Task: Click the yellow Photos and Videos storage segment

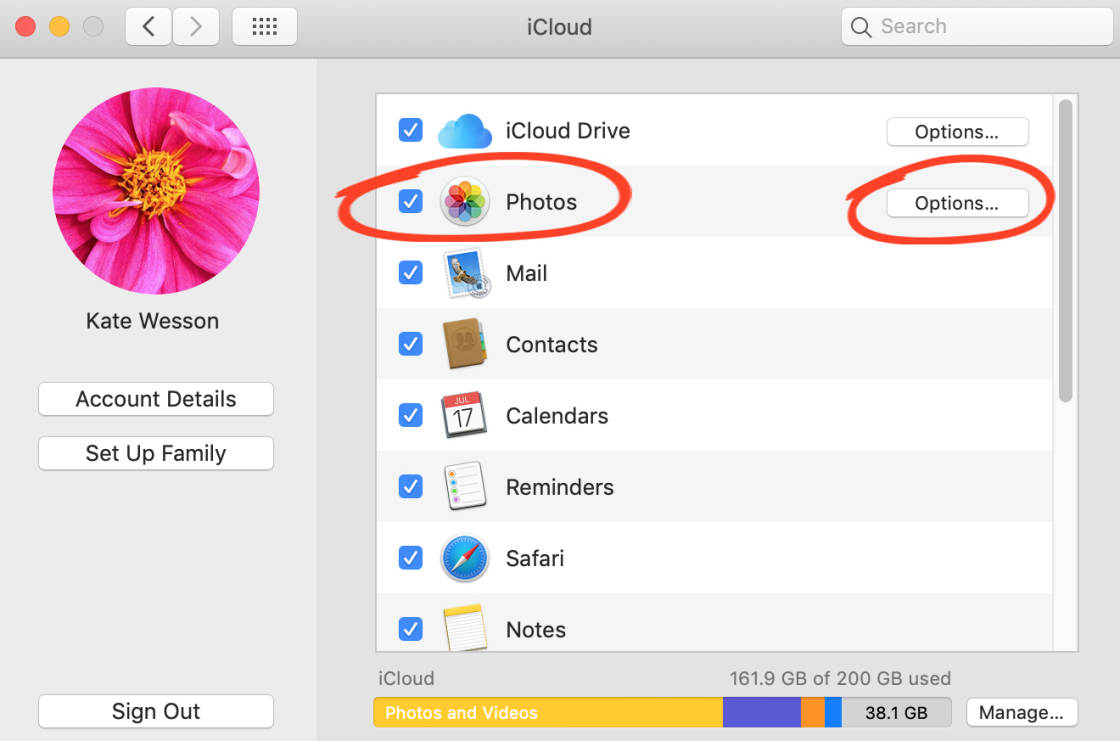Action: tap(548, 712)
